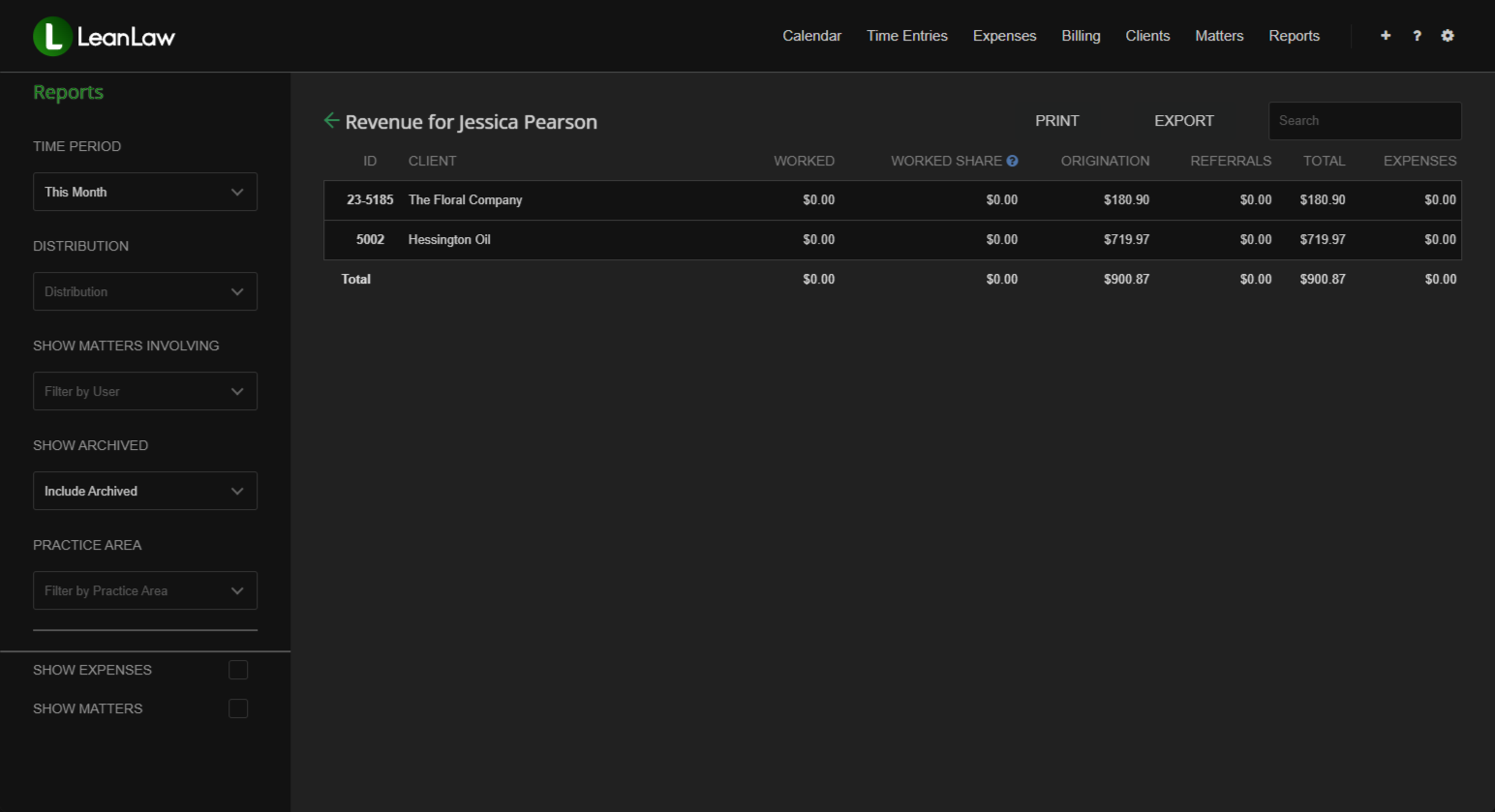Screen dimensions: 1495x812
Task: Click the EXPORT button
Action: (x=1184, y=121)
